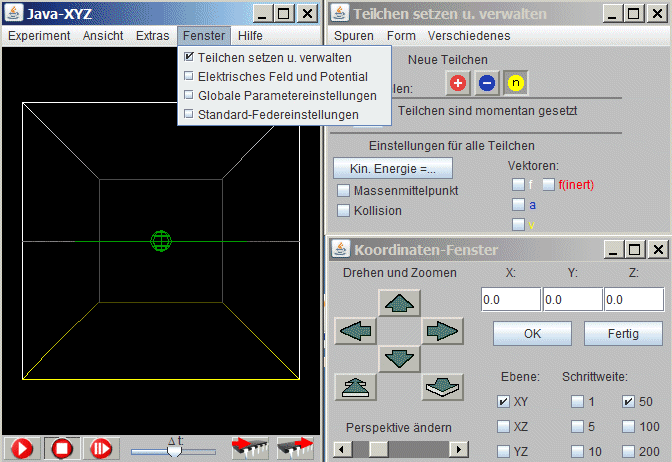This screenshot has width=672, height=462.
Task: Click the 'Kin. Energie =...' button
Action: pos(393,168)
